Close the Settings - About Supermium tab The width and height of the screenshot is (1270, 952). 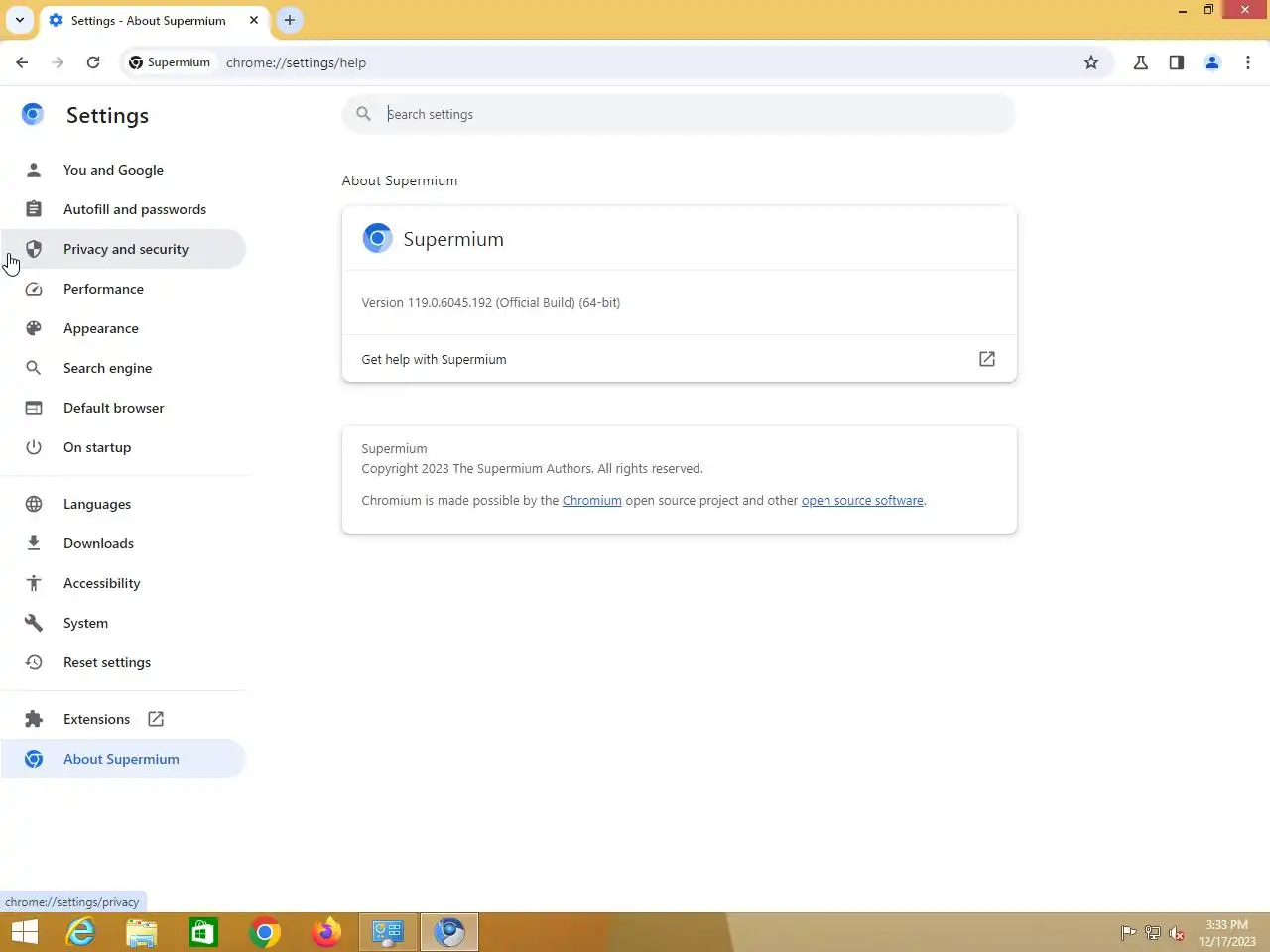254,20
